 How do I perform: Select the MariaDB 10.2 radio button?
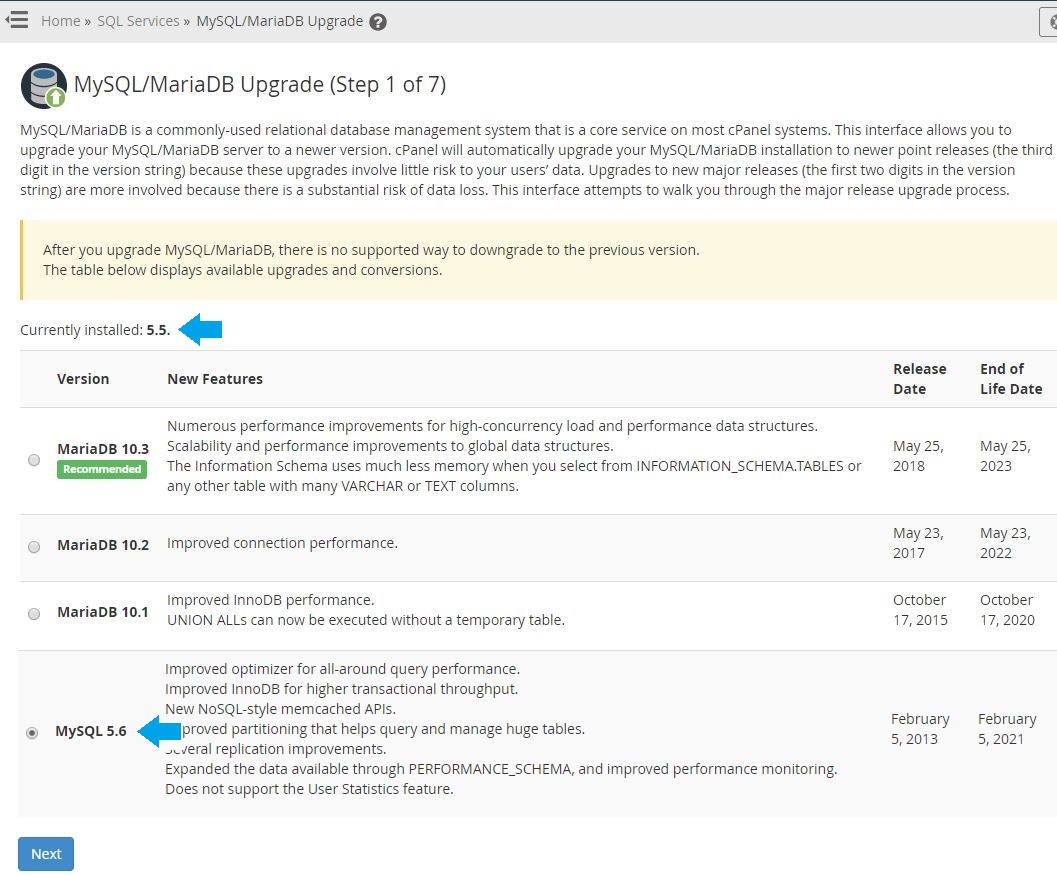coord(34,547)
